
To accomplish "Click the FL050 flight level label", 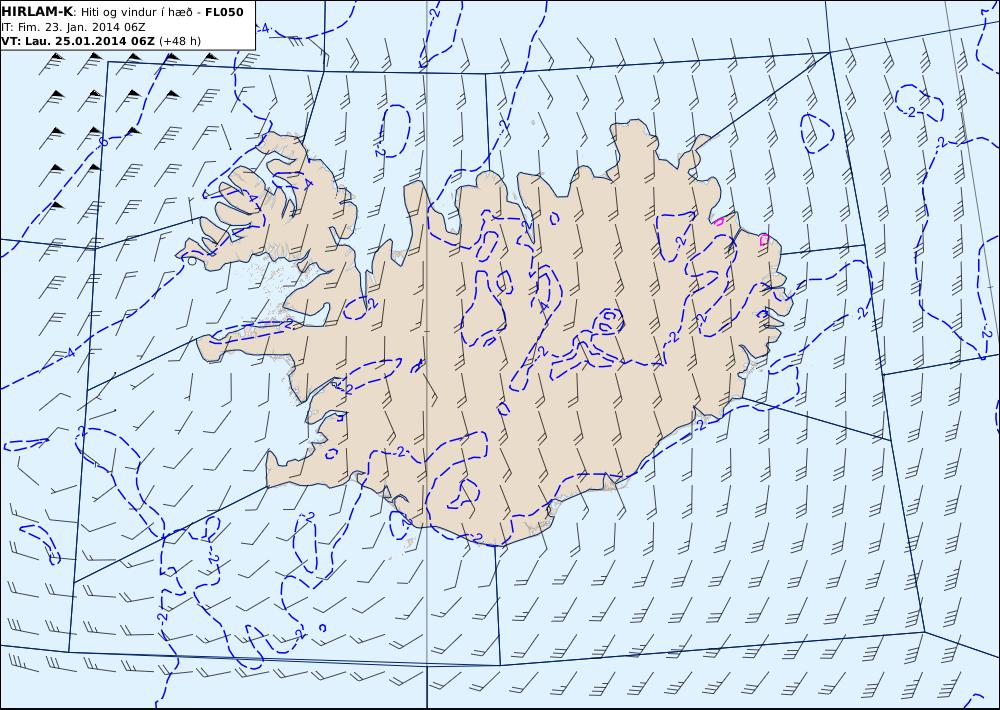I will pos(224,12).
